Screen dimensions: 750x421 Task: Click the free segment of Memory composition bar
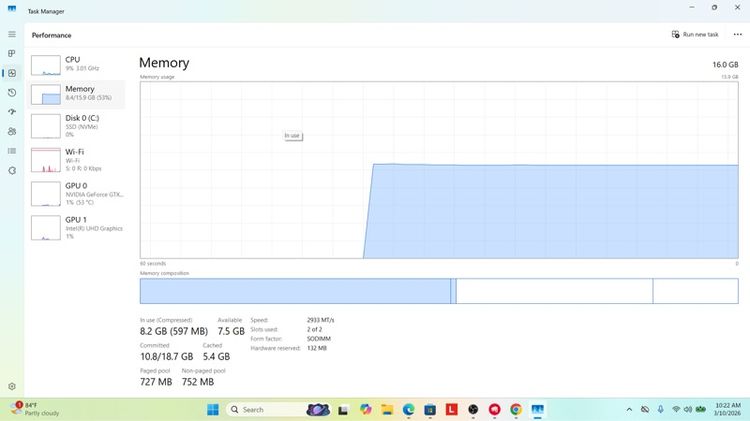(x=695, y=291)
